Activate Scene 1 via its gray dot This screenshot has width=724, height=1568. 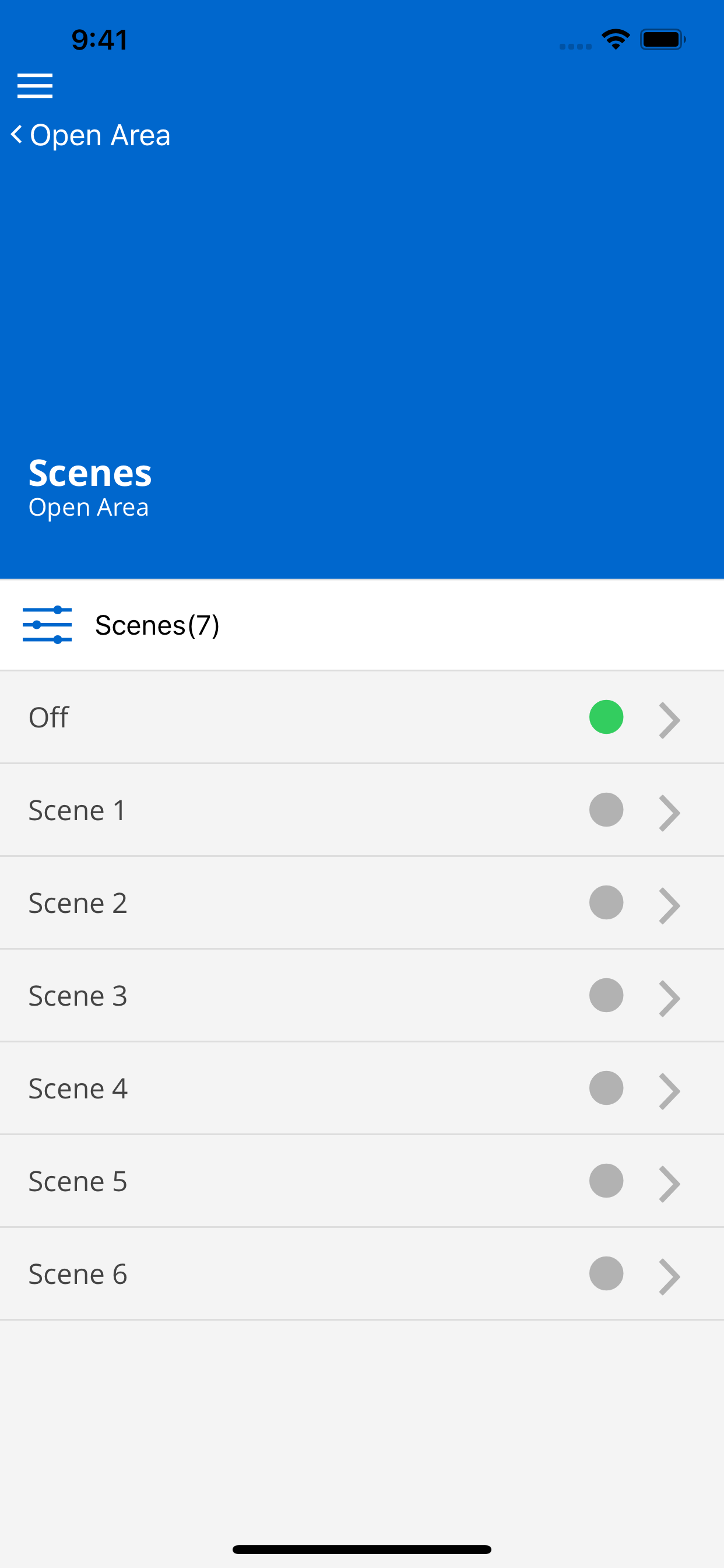click(606, 810)
